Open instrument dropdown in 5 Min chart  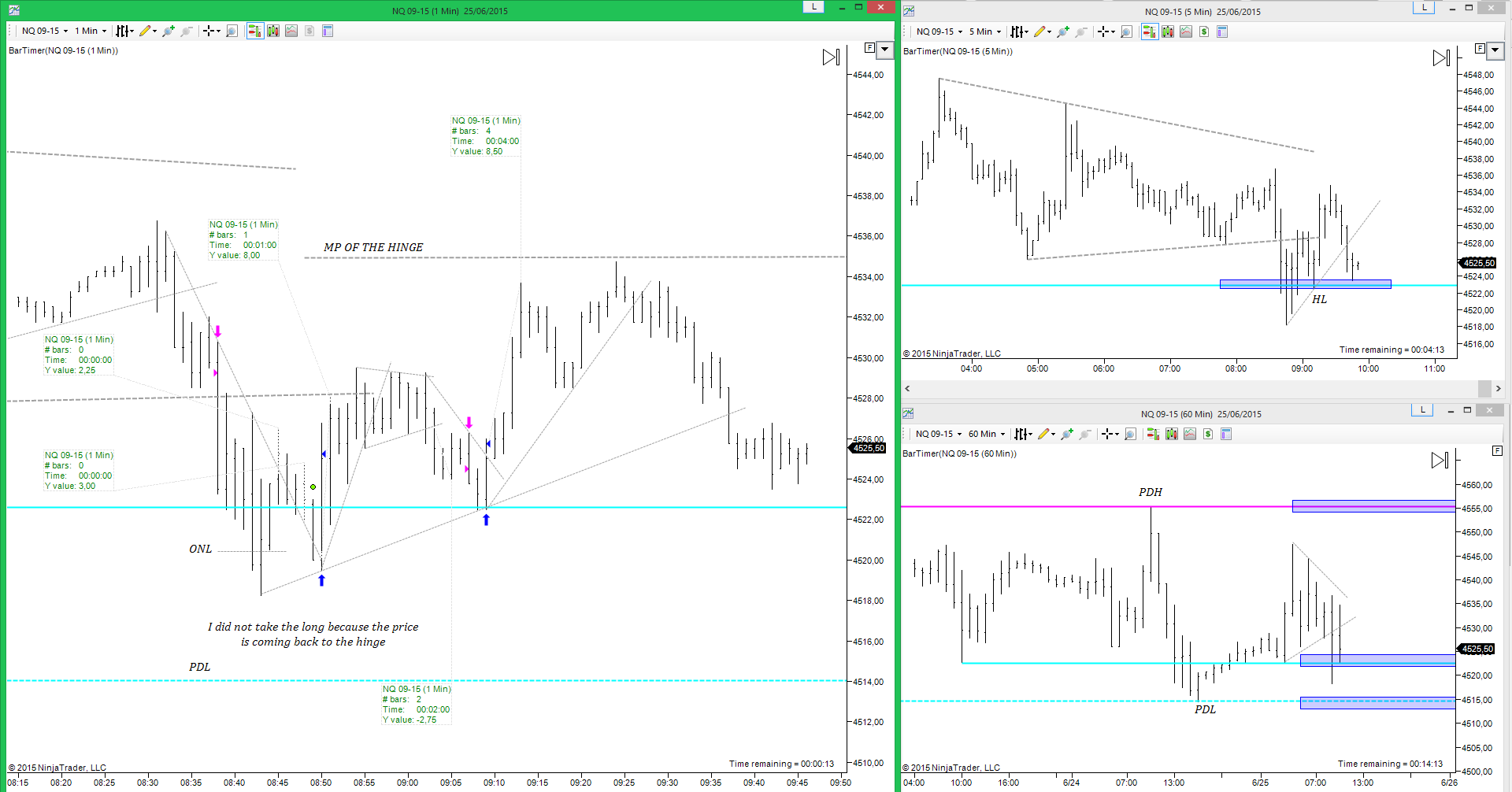[939, 31]
